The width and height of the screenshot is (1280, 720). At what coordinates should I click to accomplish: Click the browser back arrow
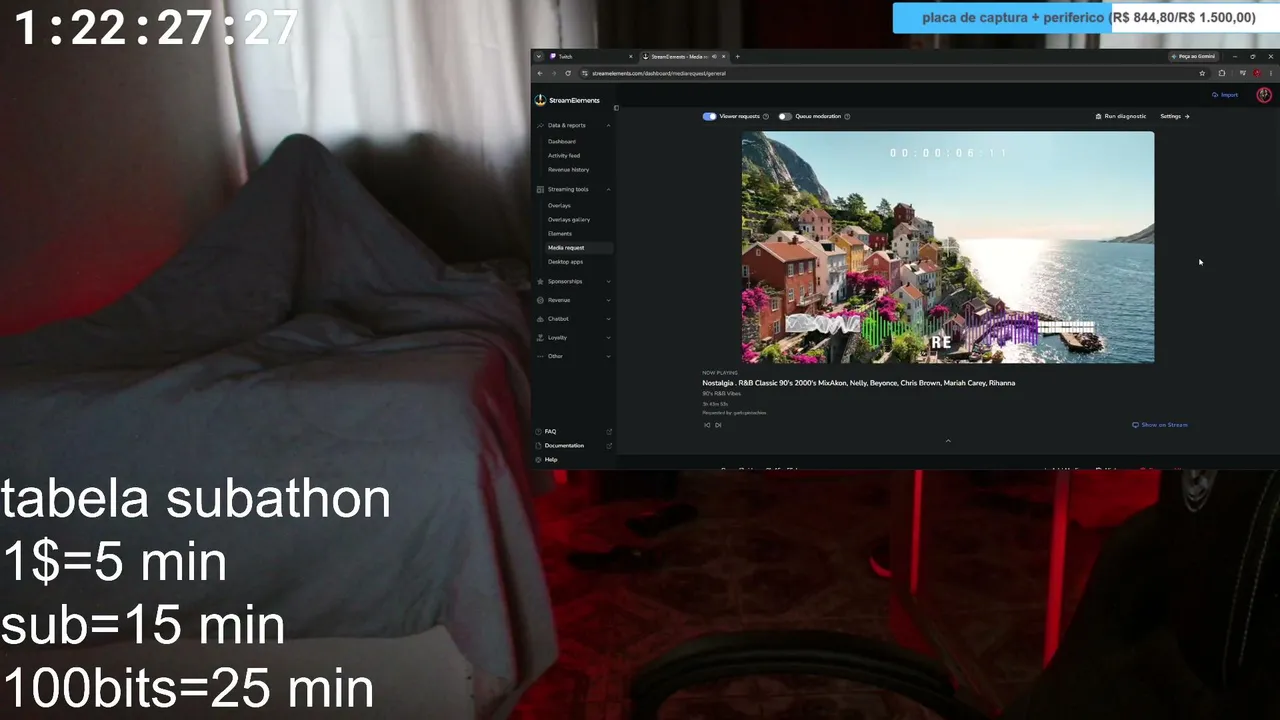[x=540, y=73]
